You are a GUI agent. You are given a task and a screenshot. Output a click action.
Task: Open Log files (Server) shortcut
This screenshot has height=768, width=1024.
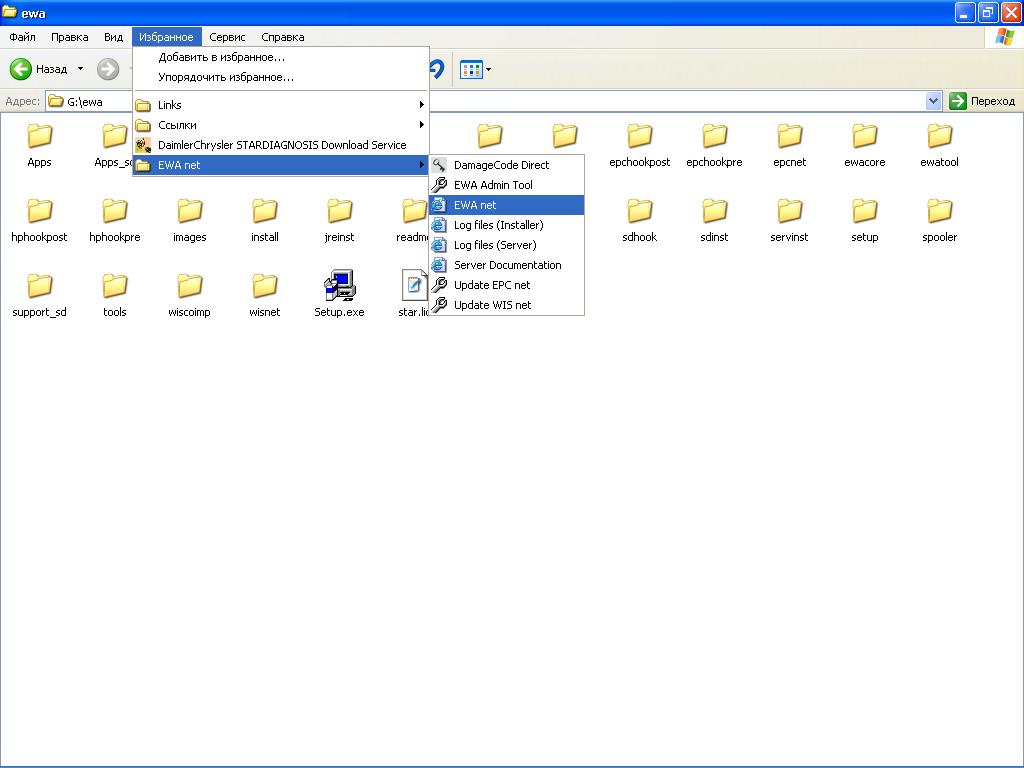pos(507,245)
